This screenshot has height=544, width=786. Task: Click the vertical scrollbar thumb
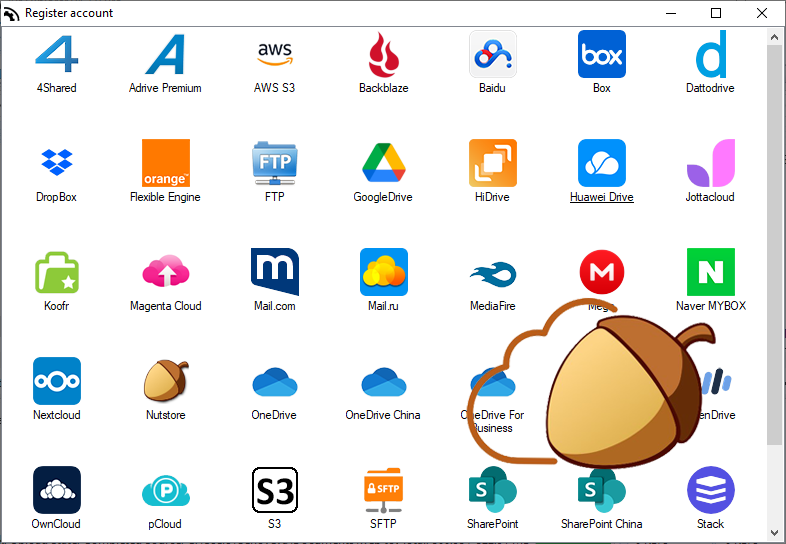pyautogui.click(x=774, y=244)
